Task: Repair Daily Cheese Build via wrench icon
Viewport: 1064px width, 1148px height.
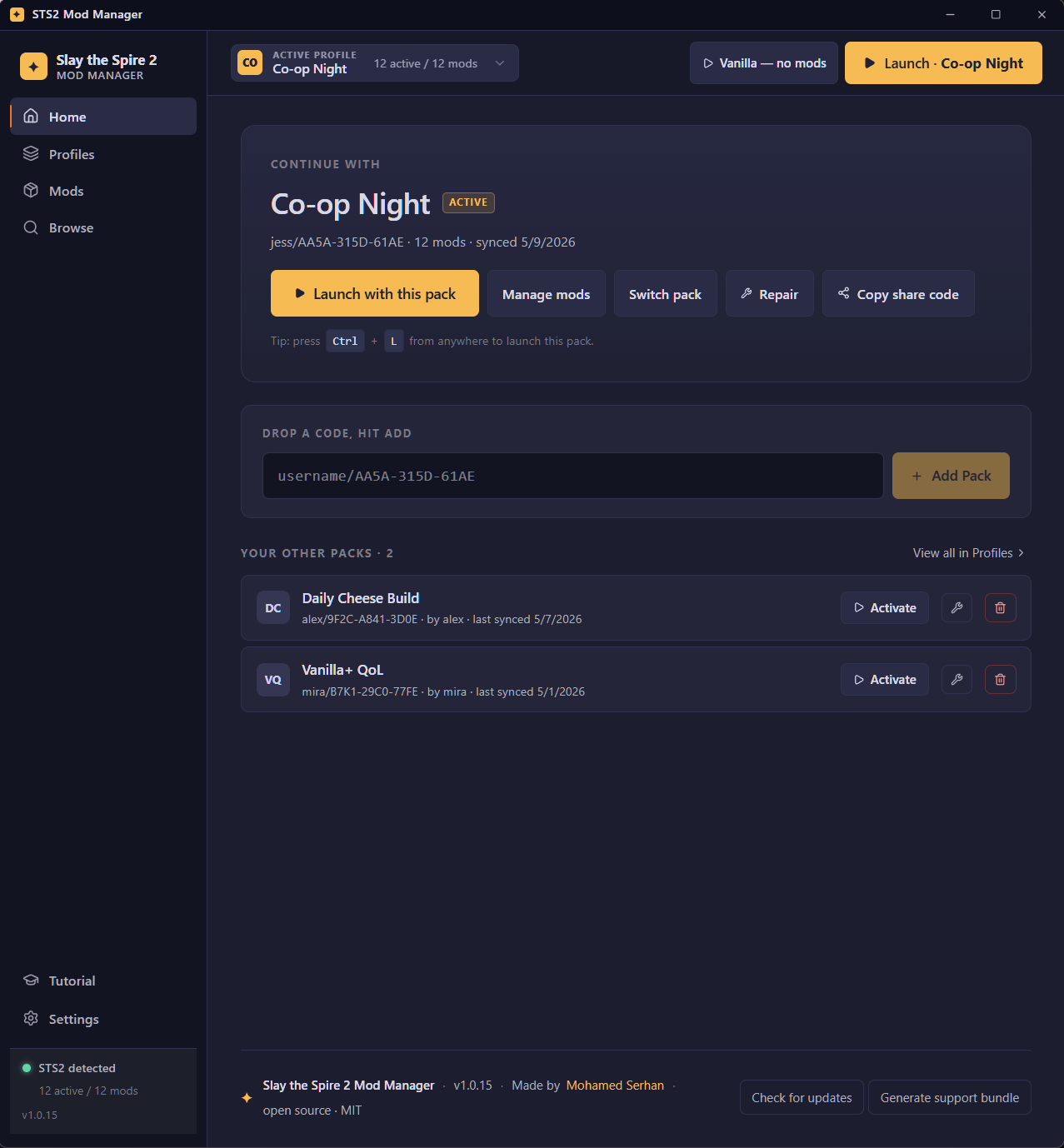Action: pos(957,608)
